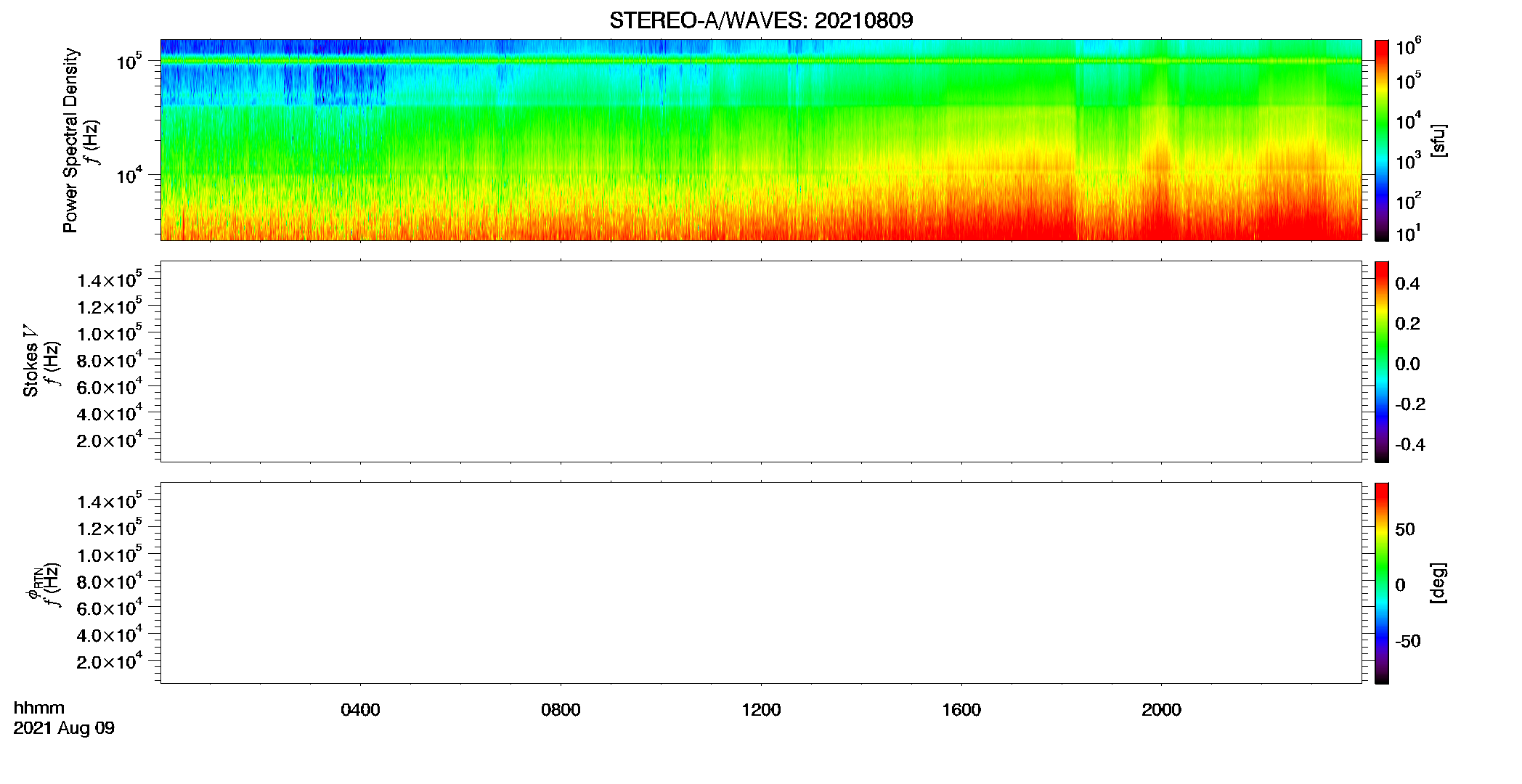Click the 0.0 label on Stokes color bar
This screenshot has width=1522, height=784.
1407,364
